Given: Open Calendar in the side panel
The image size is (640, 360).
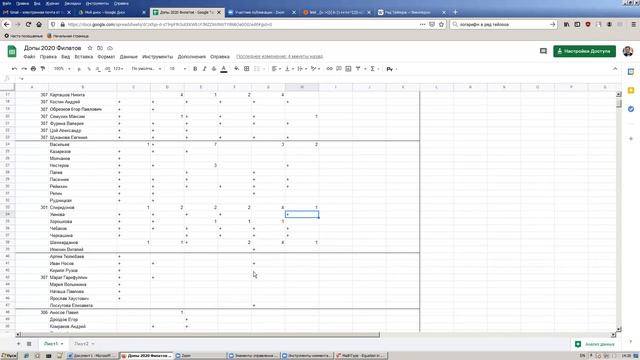Looking at the screenshot, I should pyautogui.click(x=631, y=72).
